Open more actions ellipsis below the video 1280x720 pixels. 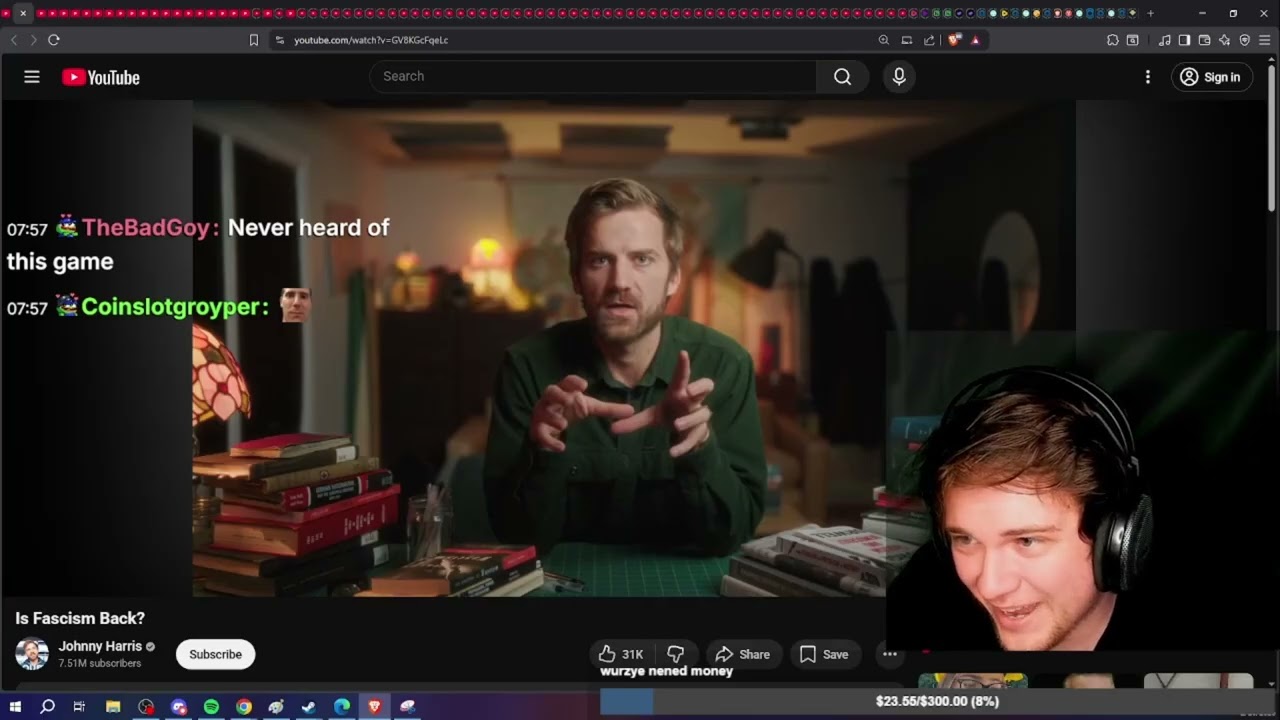point(889,654)
